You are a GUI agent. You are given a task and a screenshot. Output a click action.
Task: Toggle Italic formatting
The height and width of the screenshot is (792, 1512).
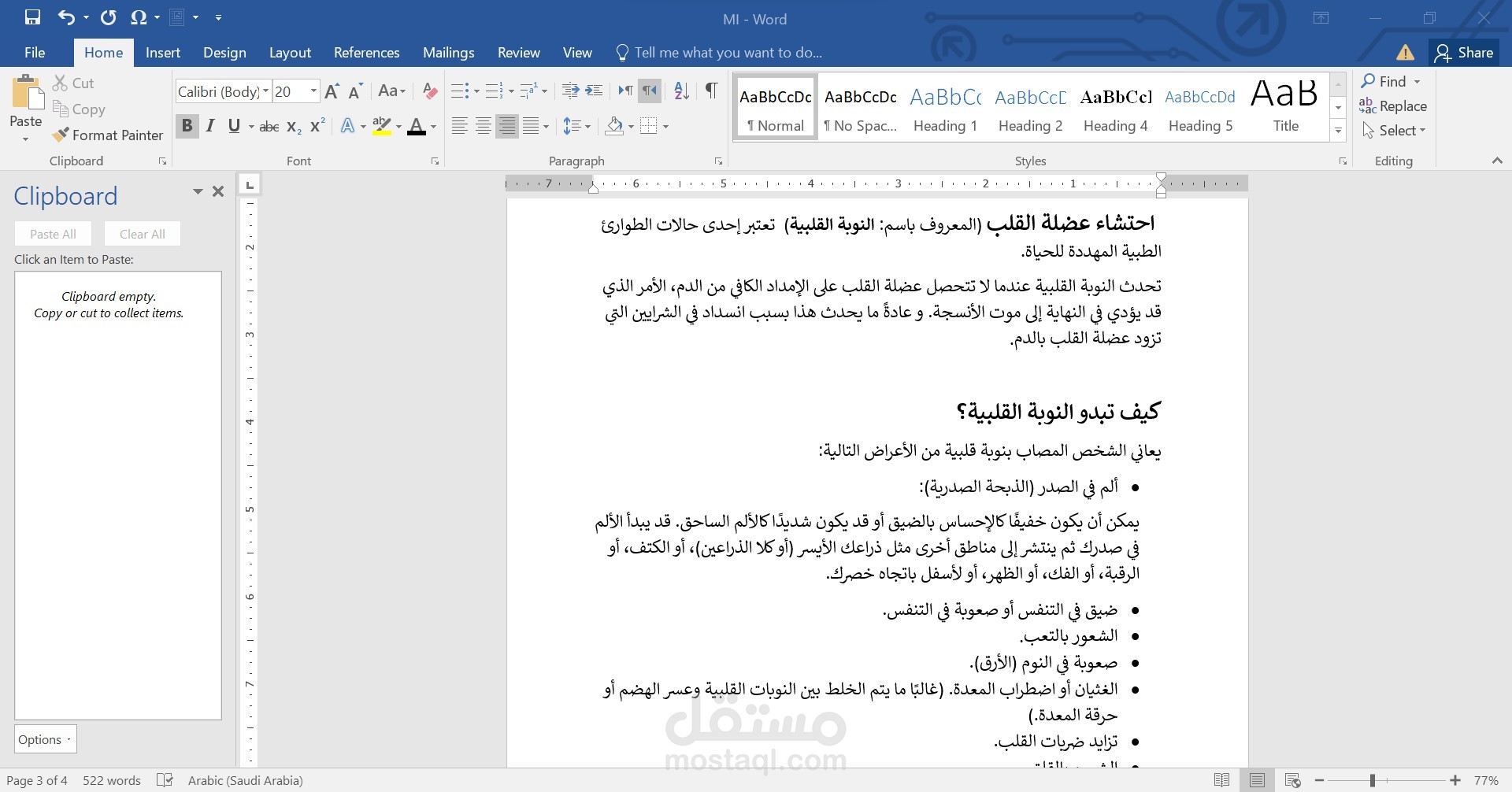[210, 127]
